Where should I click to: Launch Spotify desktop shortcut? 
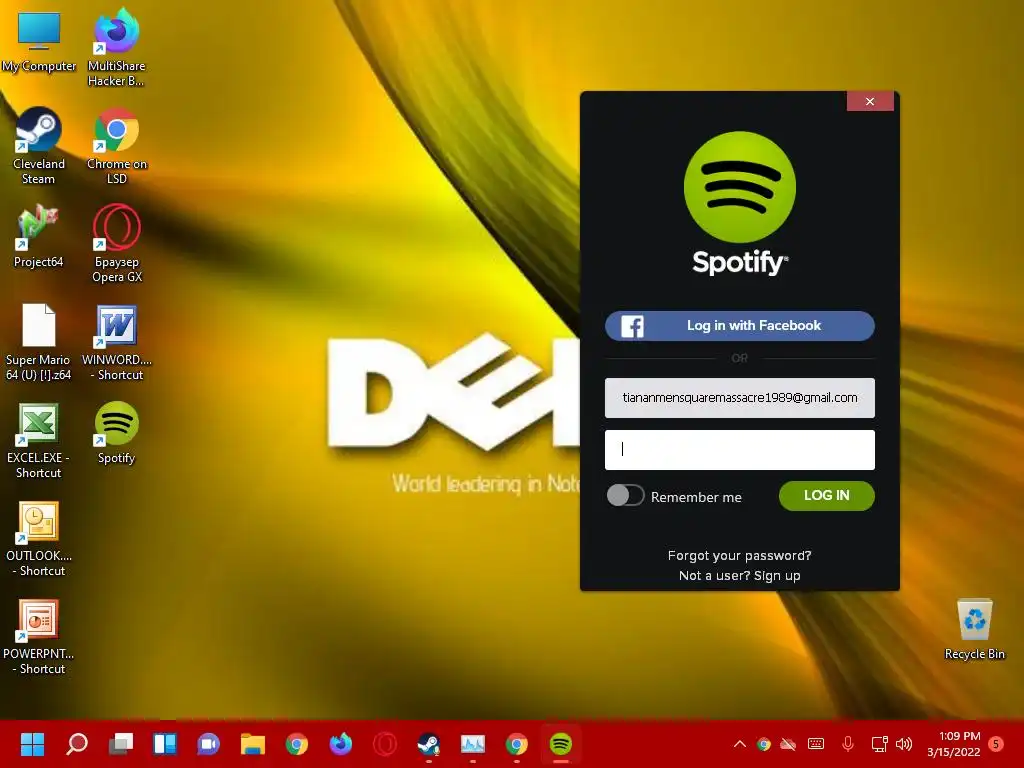click(x=116, y=432)
